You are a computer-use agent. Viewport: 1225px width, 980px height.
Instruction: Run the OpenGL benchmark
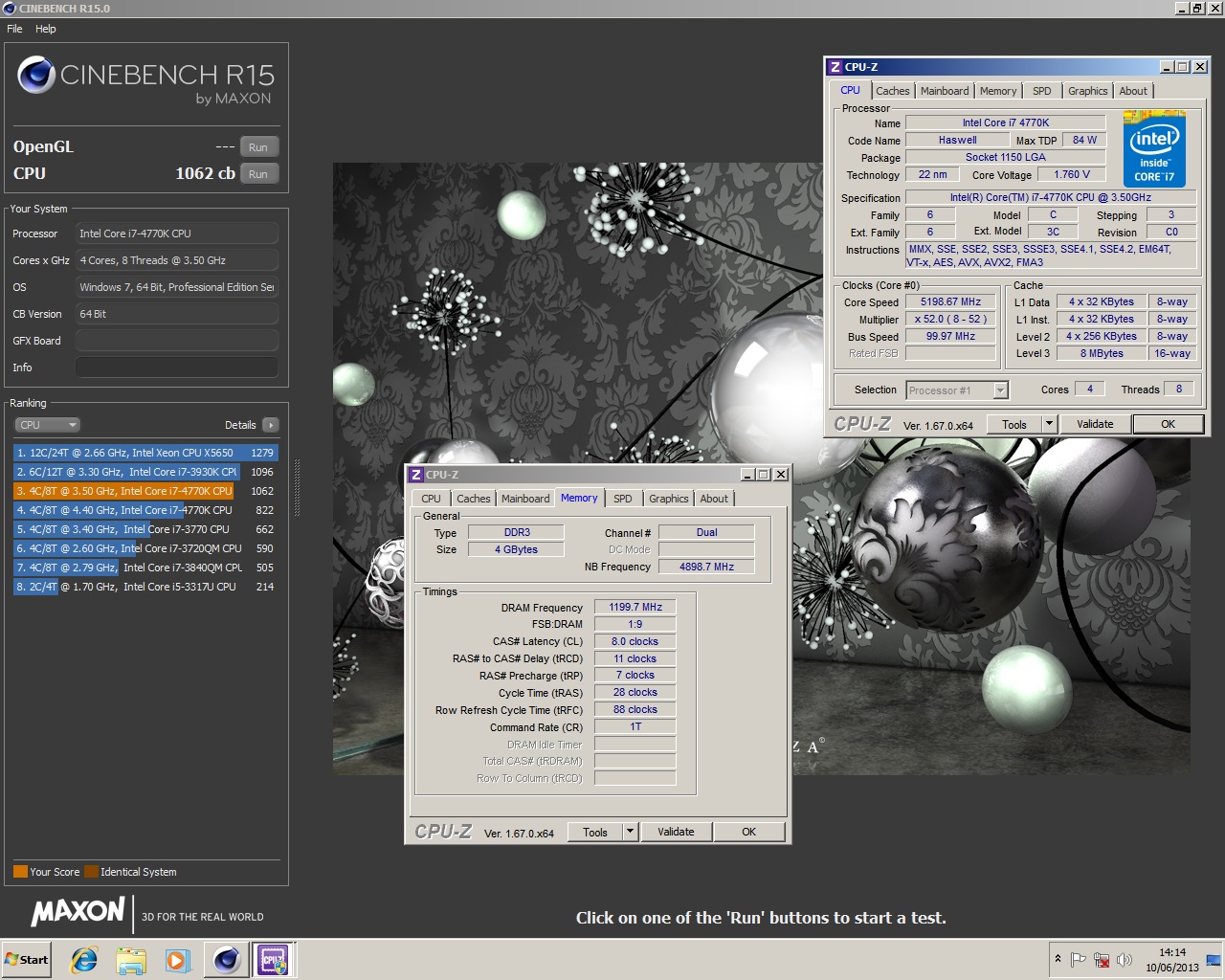click(258, 147)
